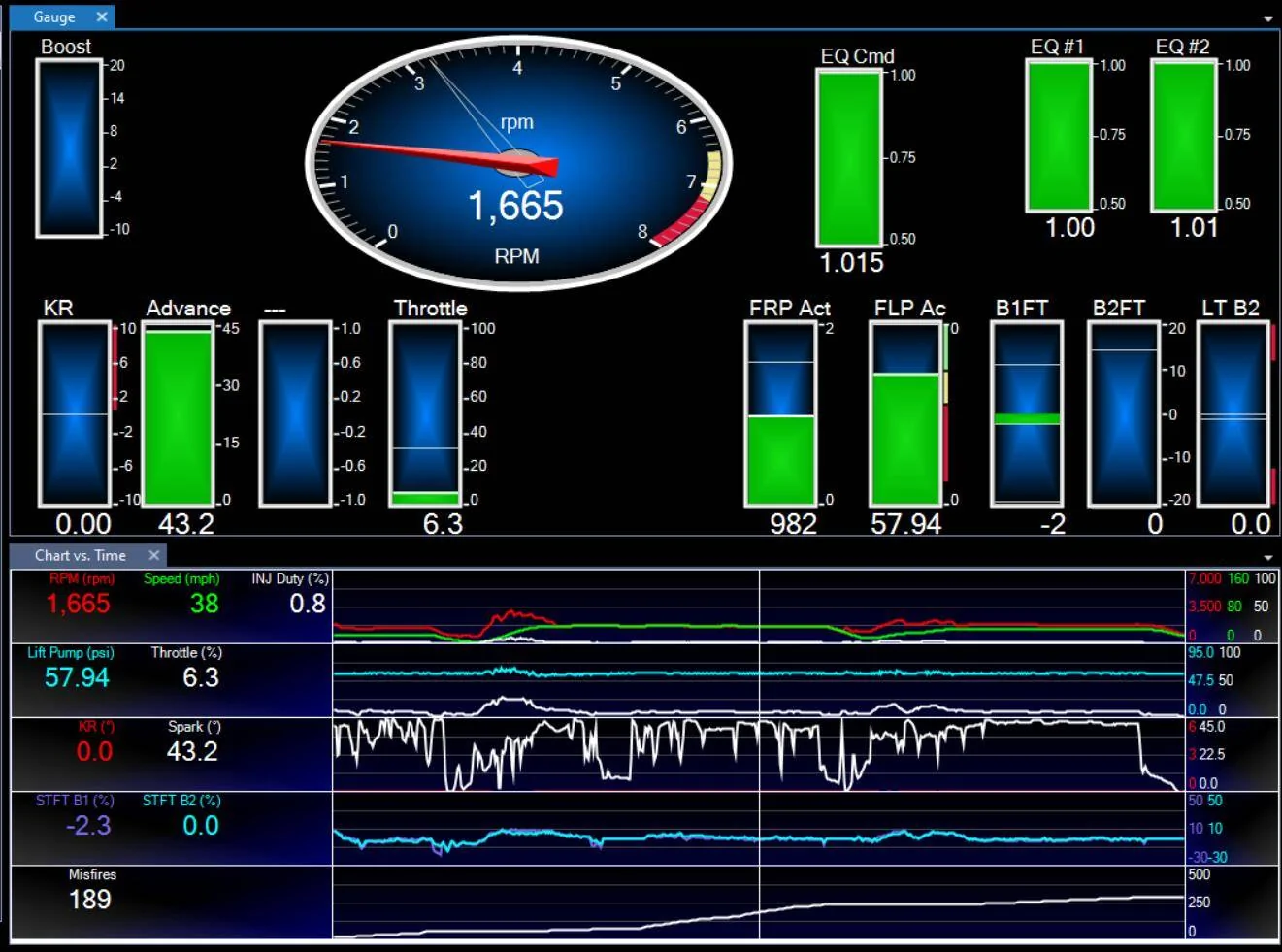This screenshot has height=952, width=1282.
Task: Click the Lift Pump (psi) chart label
Action: pos(71,652)
